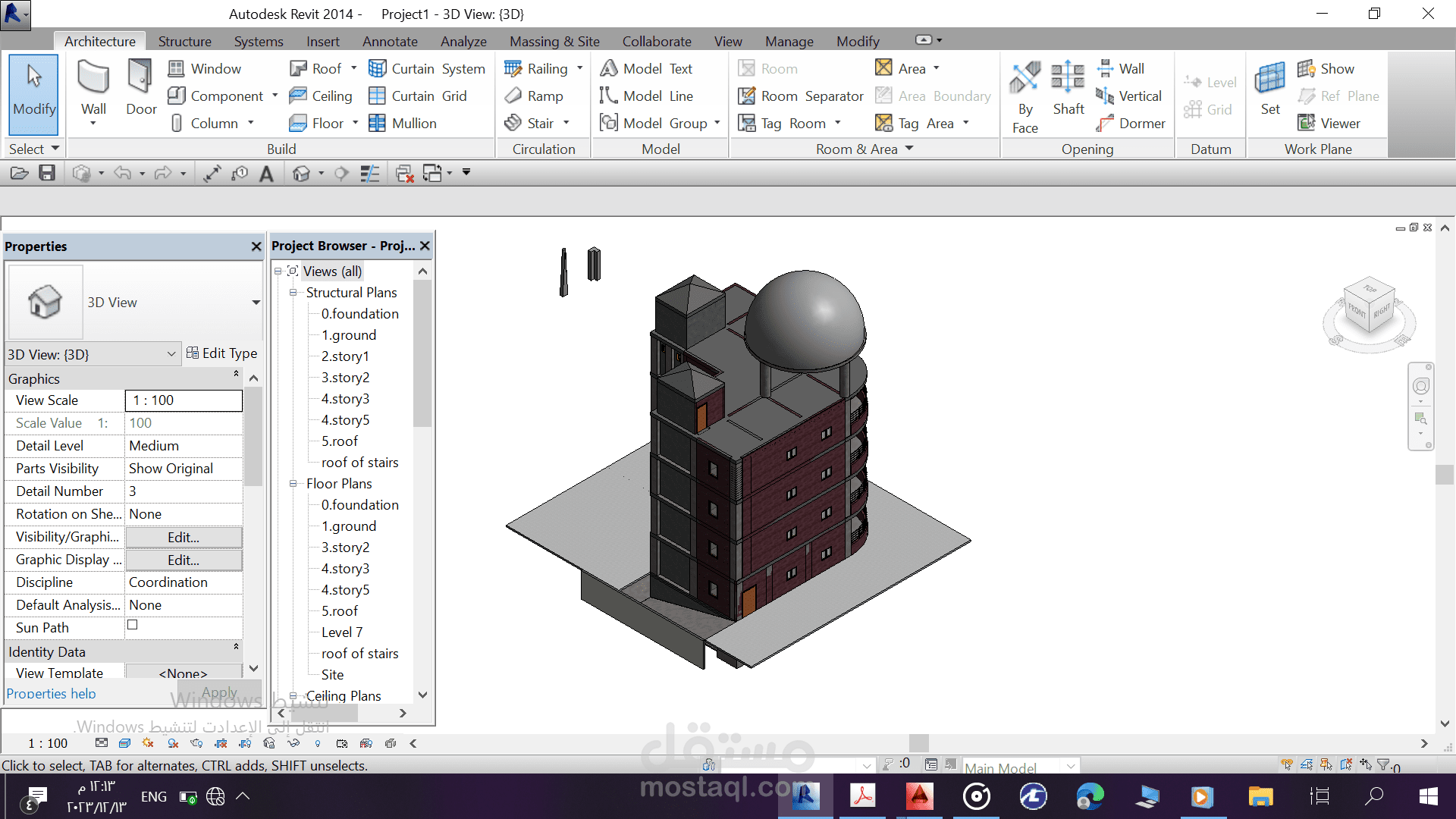Close the Properties panel

256,246
